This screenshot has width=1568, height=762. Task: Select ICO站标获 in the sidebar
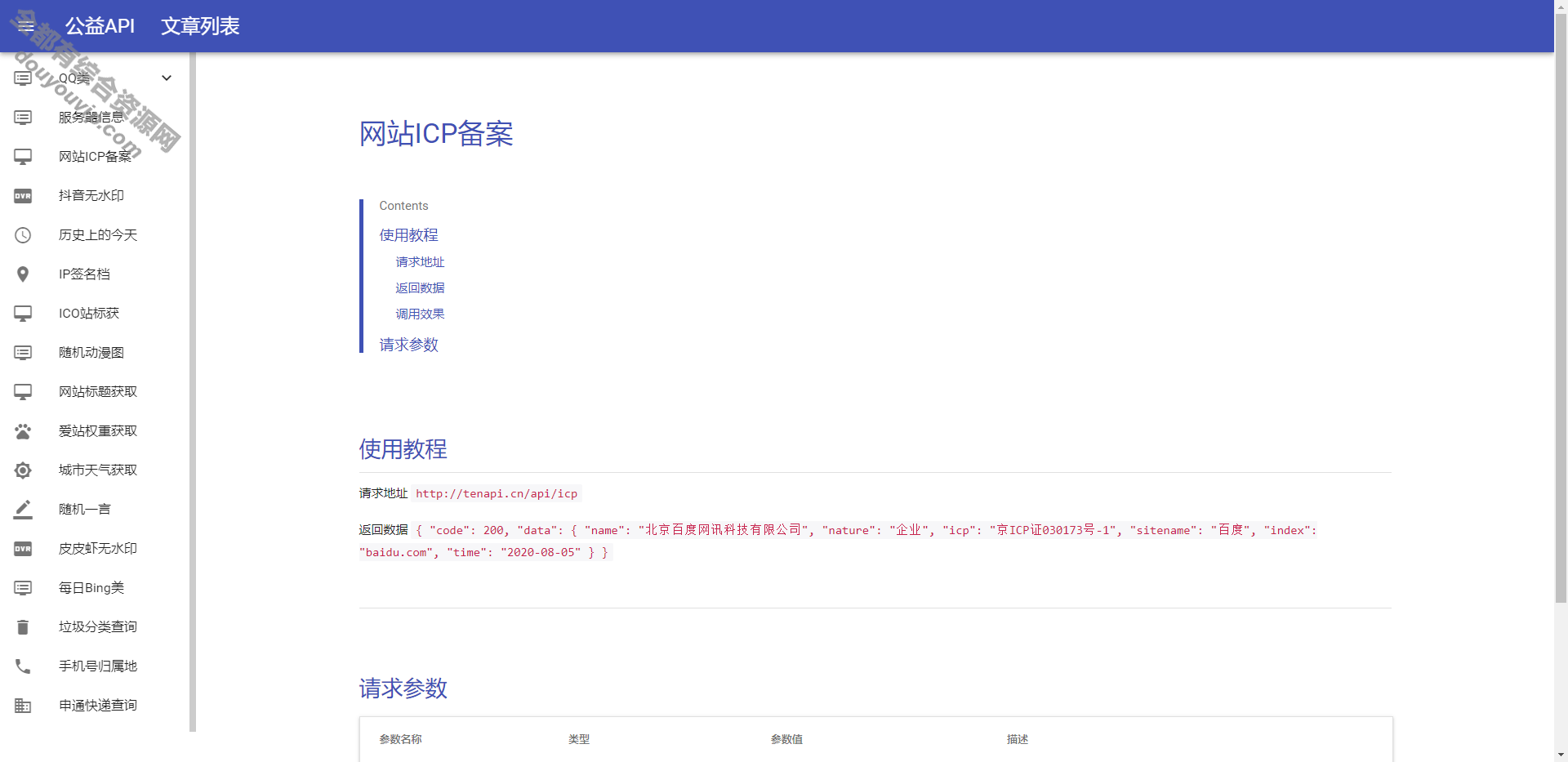tap(89, 314)
